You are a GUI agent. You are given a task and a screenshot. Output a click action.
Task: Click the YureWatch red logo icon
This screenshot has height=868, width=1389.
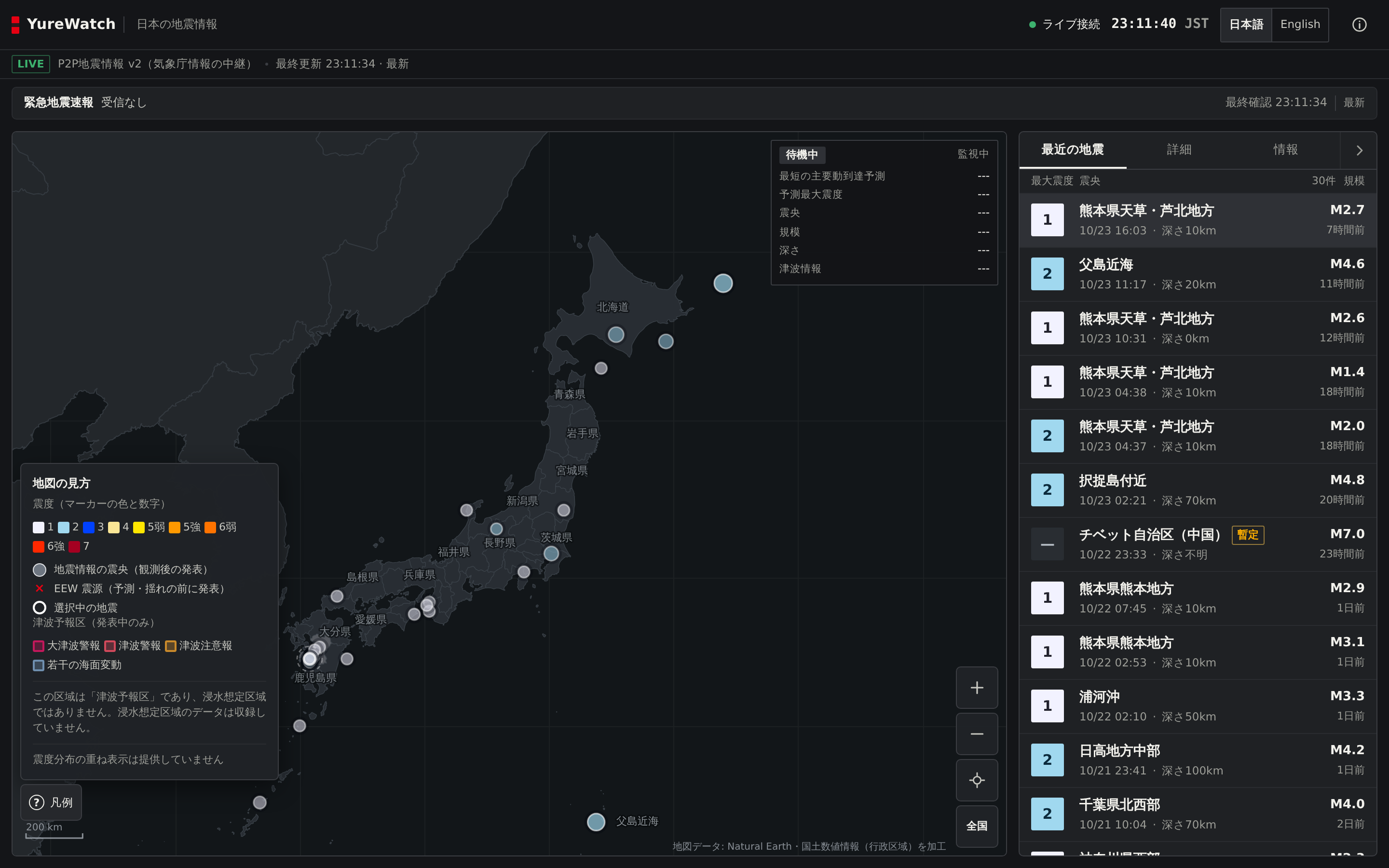point(15,24)
